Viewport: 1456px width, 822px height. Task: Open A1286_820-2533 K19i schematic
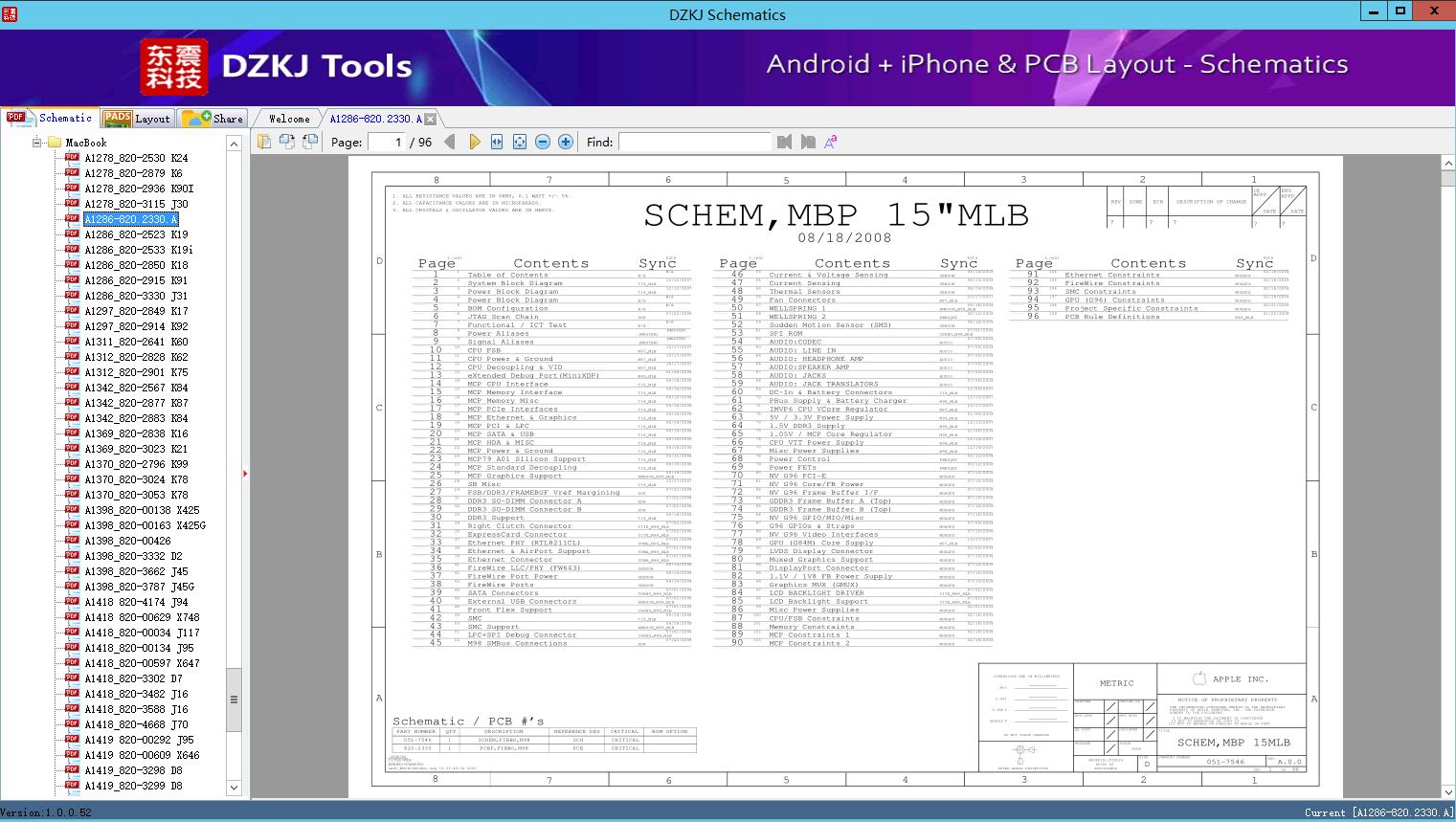coord(139,250)
